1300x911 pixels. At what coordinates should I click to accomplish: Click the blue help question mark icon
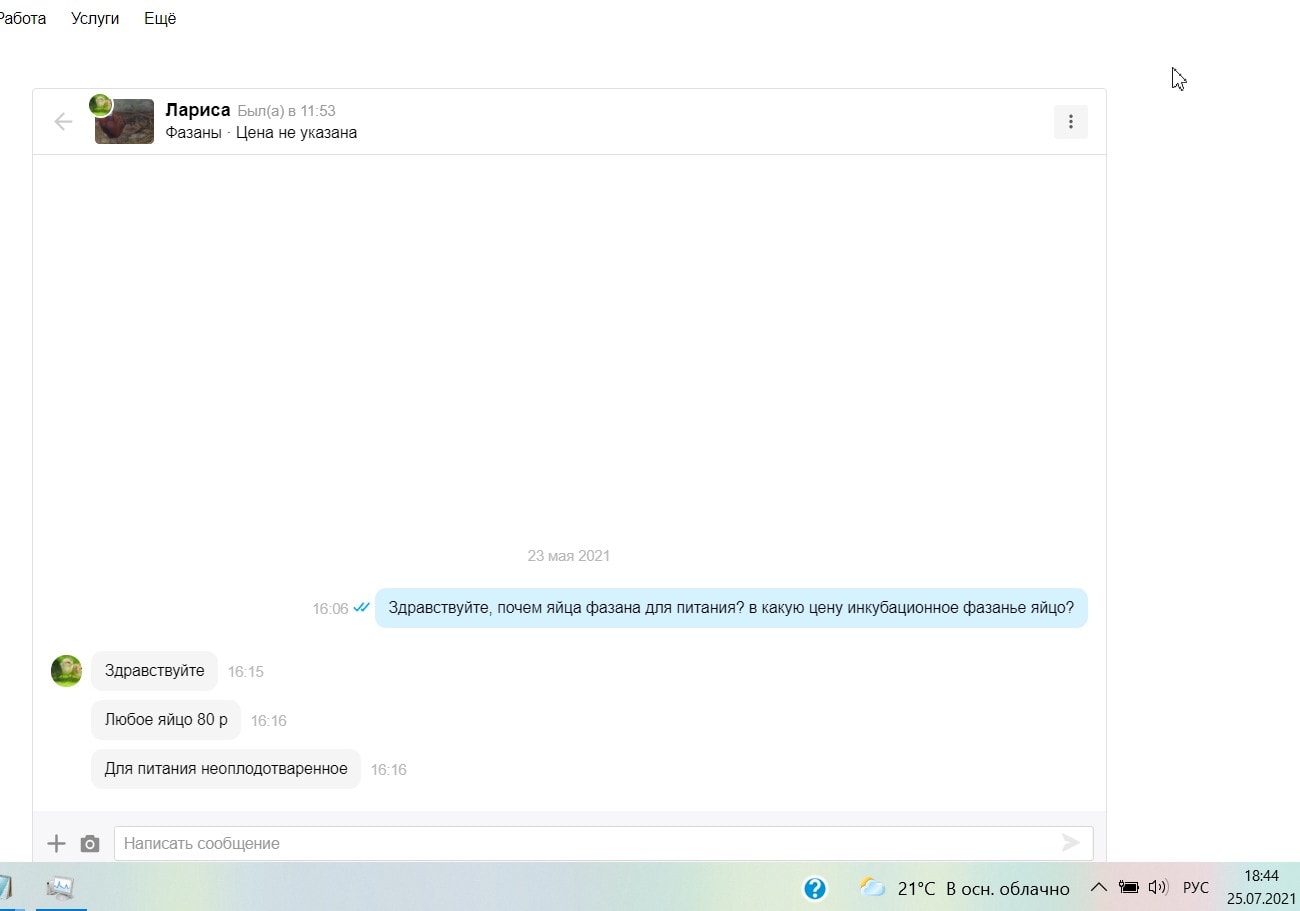[x=815, y=888]
